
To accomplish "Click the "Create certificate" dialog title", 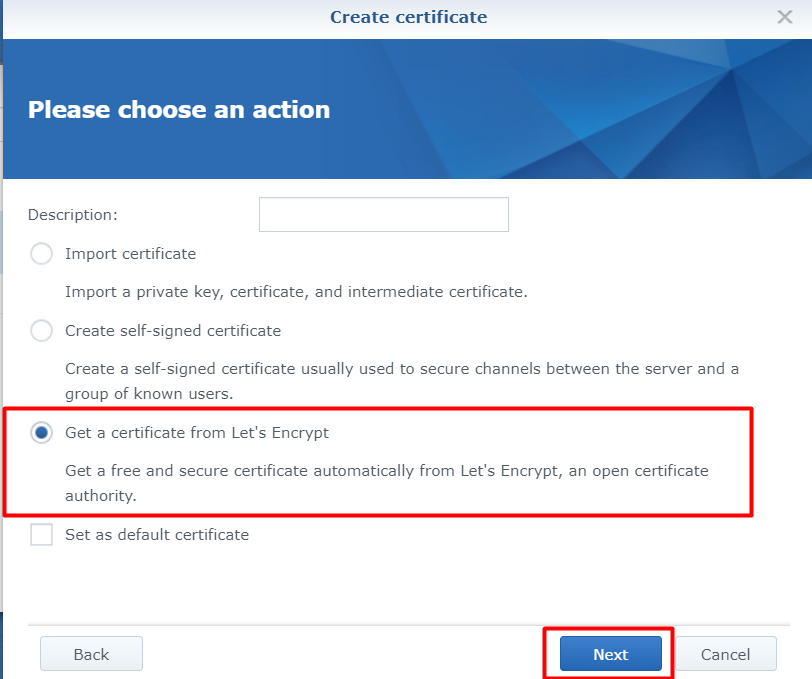I will [409, 17].
